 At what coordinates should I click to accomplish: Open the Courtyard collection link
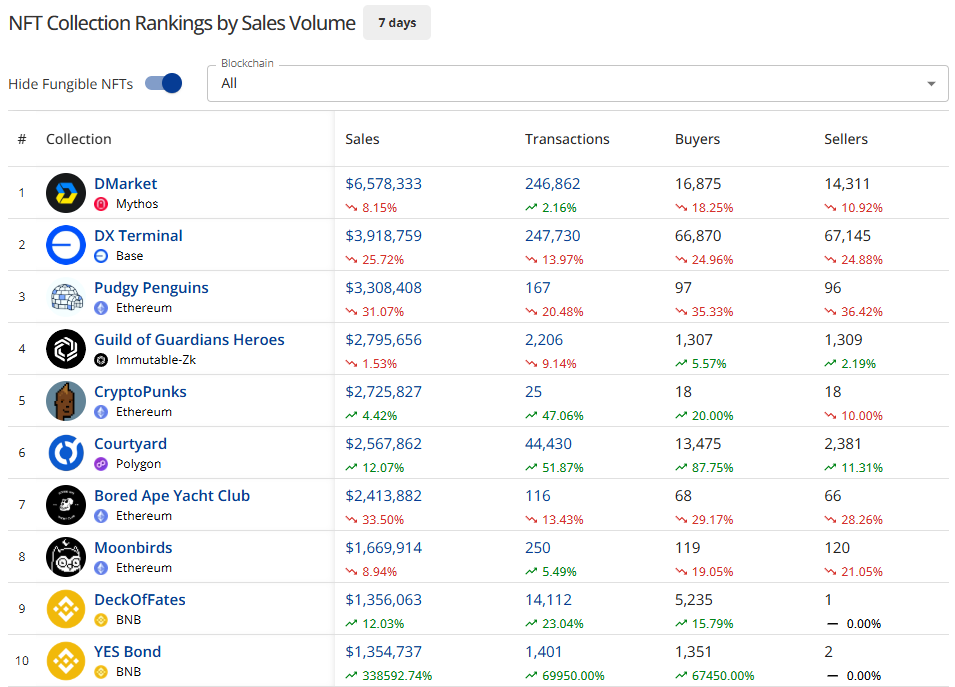[x=130, y=444]
